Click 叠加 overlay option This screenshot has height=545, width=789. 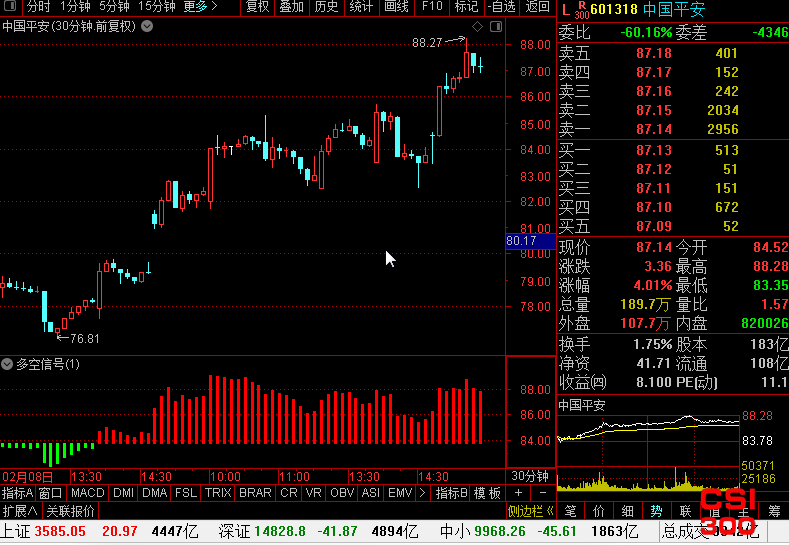(x=292, y=7)
